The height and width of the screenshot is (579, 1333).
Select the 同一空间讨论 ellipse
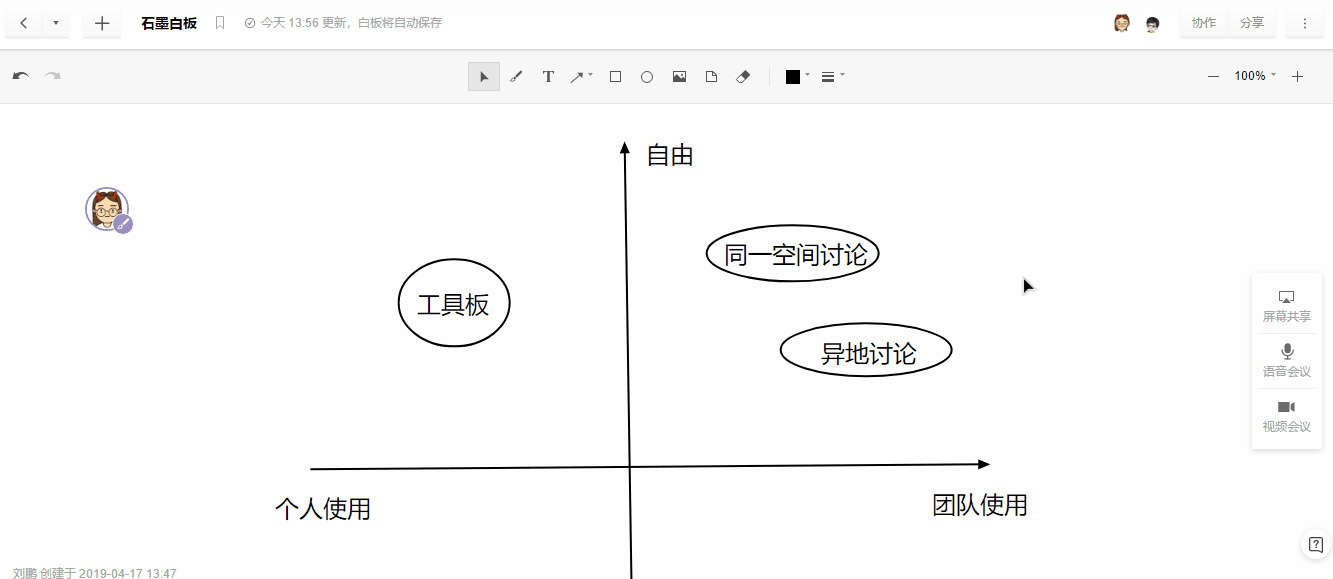[x=793, y=254]
